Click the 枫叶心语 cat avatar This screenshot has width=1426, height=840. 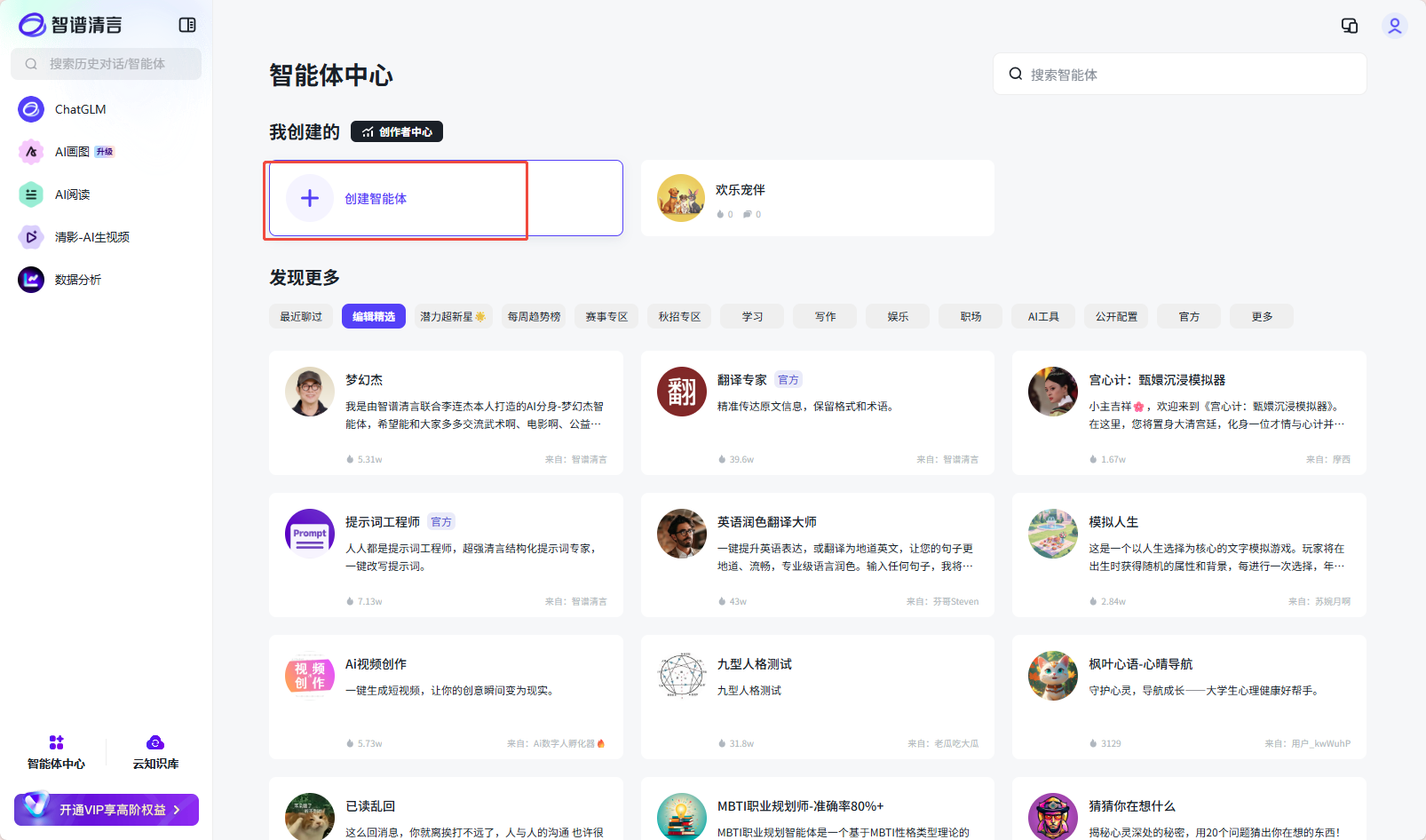coord(1053,676)
